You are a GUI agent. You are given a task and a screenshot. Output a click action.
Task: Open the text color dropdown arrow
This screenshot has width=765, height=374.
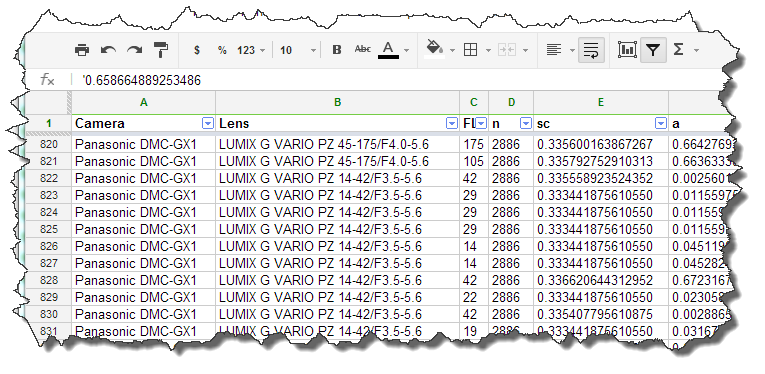406,50
